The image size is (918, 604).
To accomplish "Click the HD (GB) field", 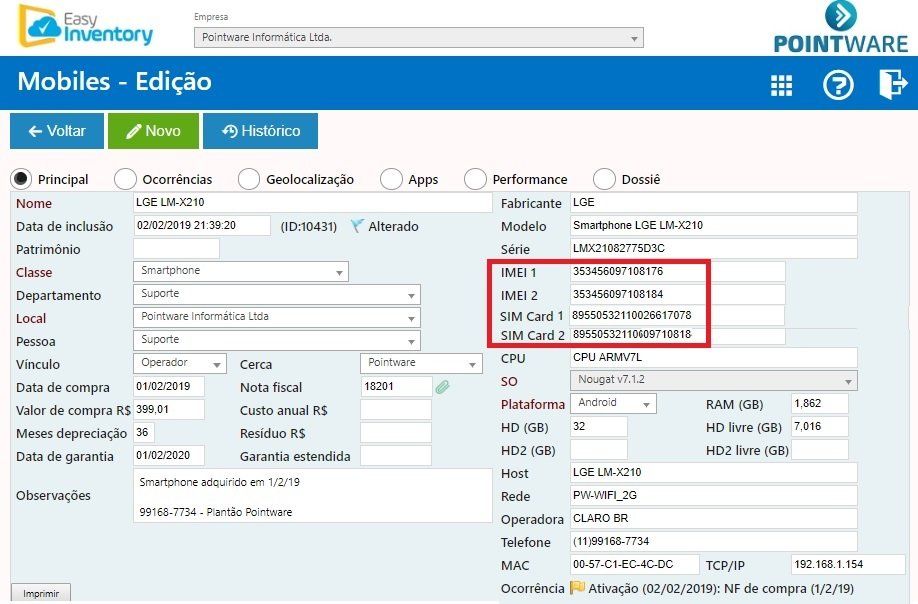I will (598, 427).
